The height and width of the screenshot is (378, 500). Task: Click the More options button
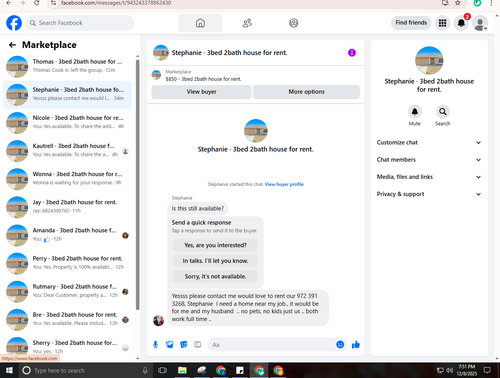(x=306, y=92)
